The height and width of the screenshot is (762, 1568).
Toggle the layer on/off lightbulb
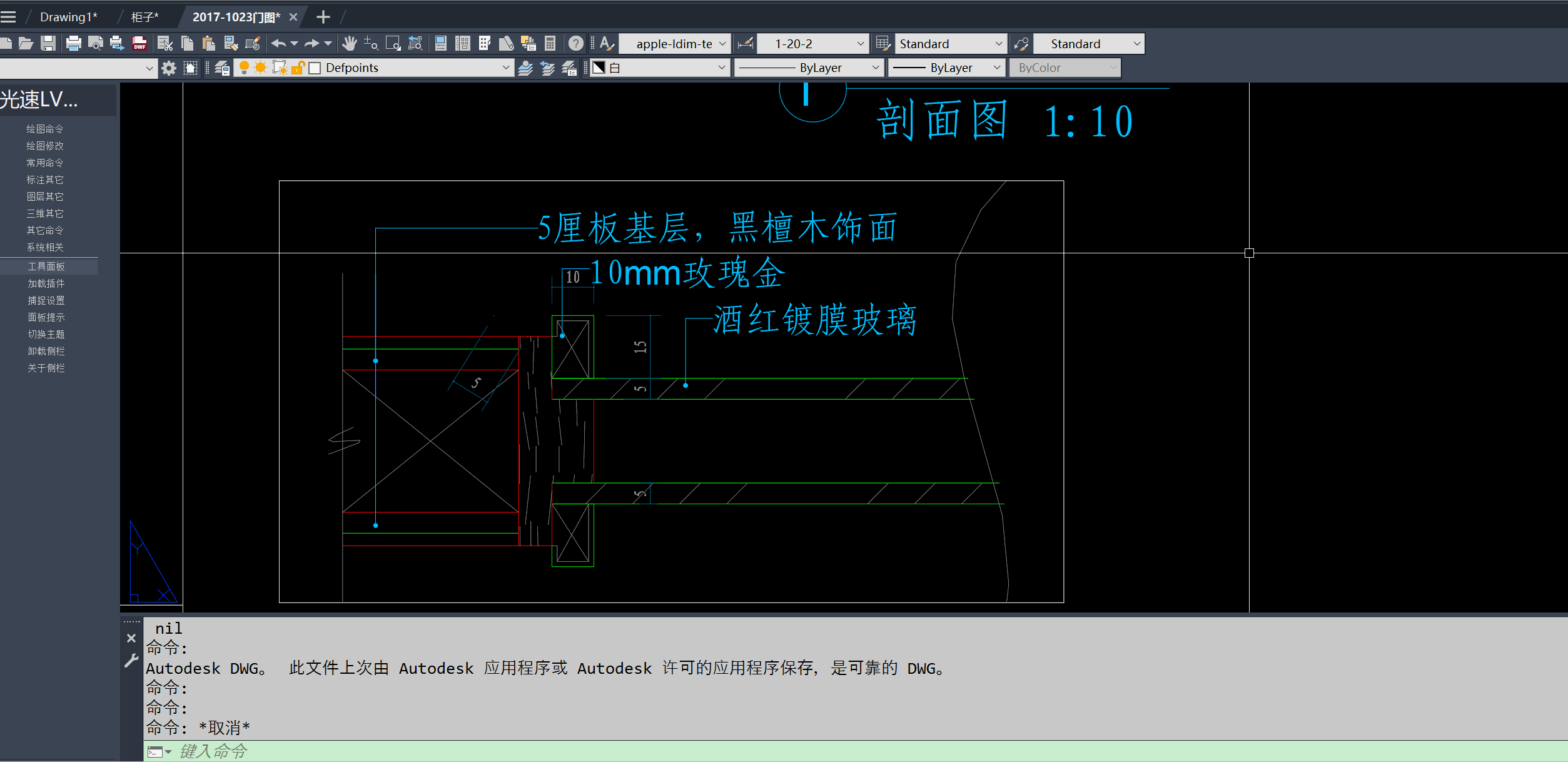(244, 68)
